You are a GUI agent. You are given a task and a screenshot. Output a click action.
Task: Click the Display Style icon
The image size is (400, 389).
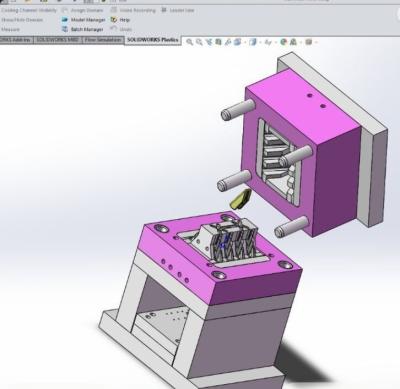(x=253, y=42)
